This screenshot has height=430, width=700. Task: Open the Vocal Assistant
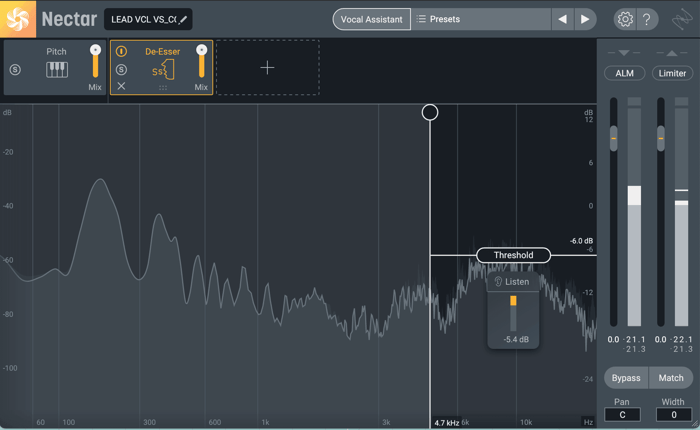371,20
